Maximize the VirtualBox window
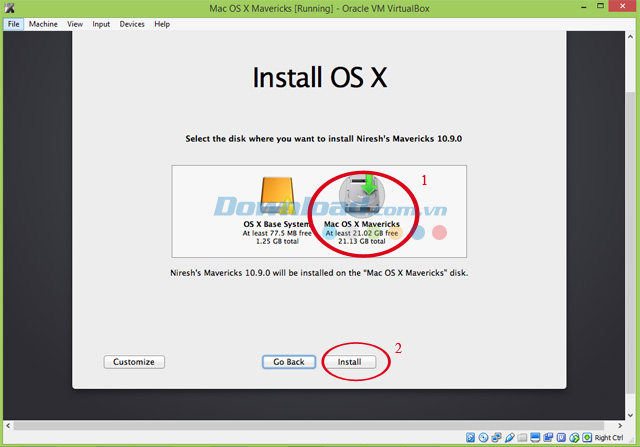 (x=600, y=7)
